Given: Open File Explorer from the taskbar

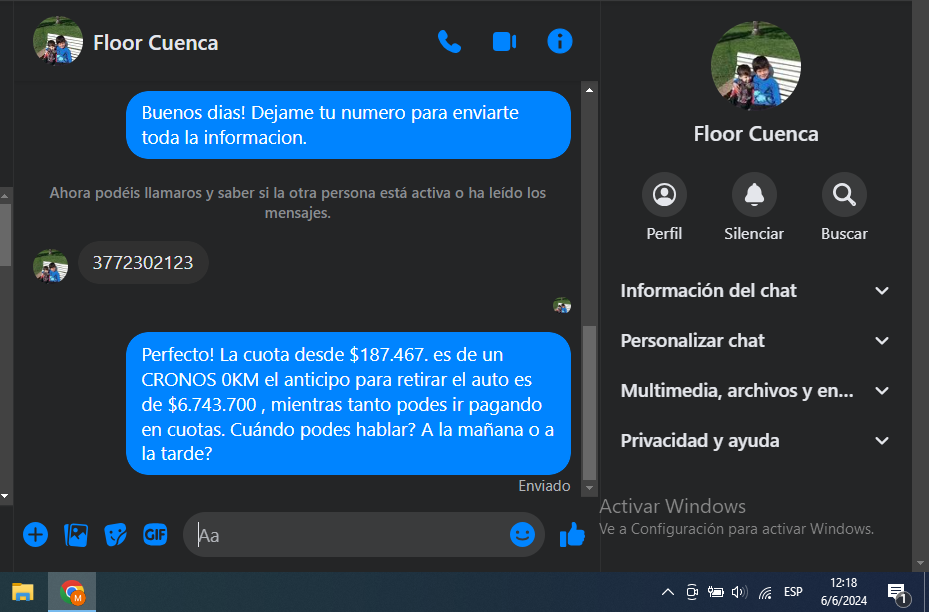Looking at the screenshot, I should coord(23,592).
